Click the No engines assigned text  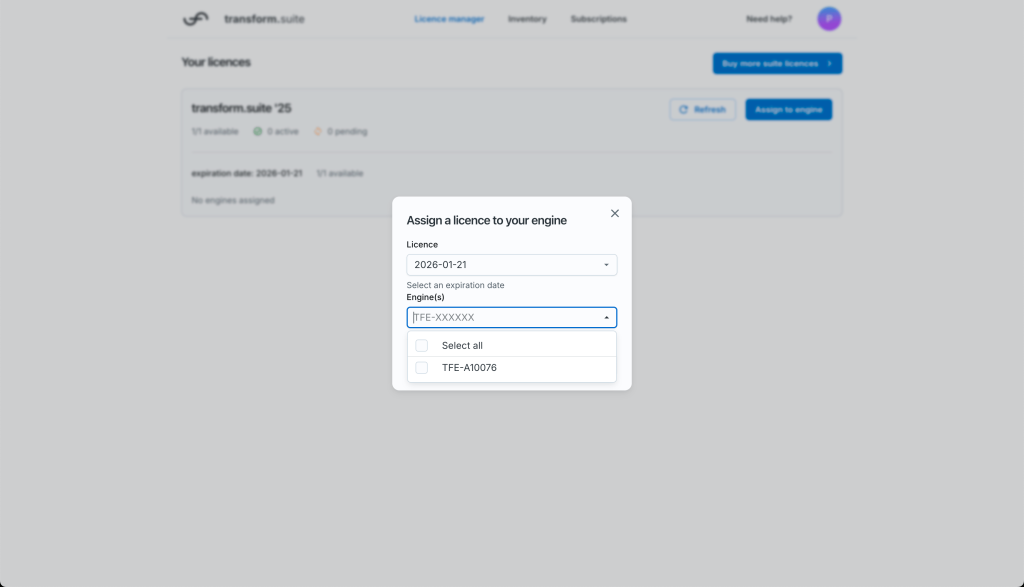coord(232,200)
